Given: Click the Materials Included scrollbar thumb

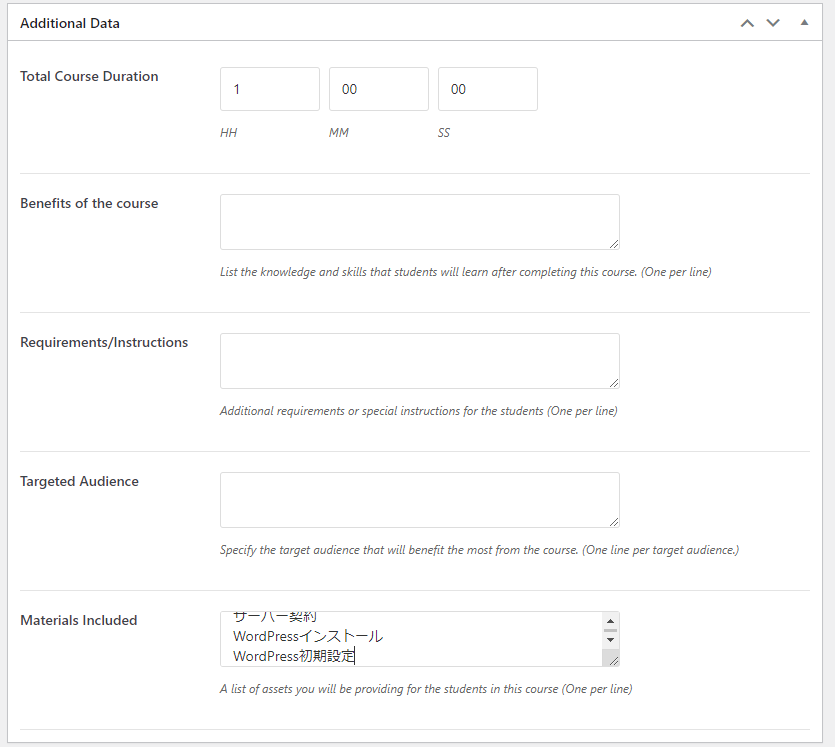Looking at the screenshot, I should tap(610, 631).
